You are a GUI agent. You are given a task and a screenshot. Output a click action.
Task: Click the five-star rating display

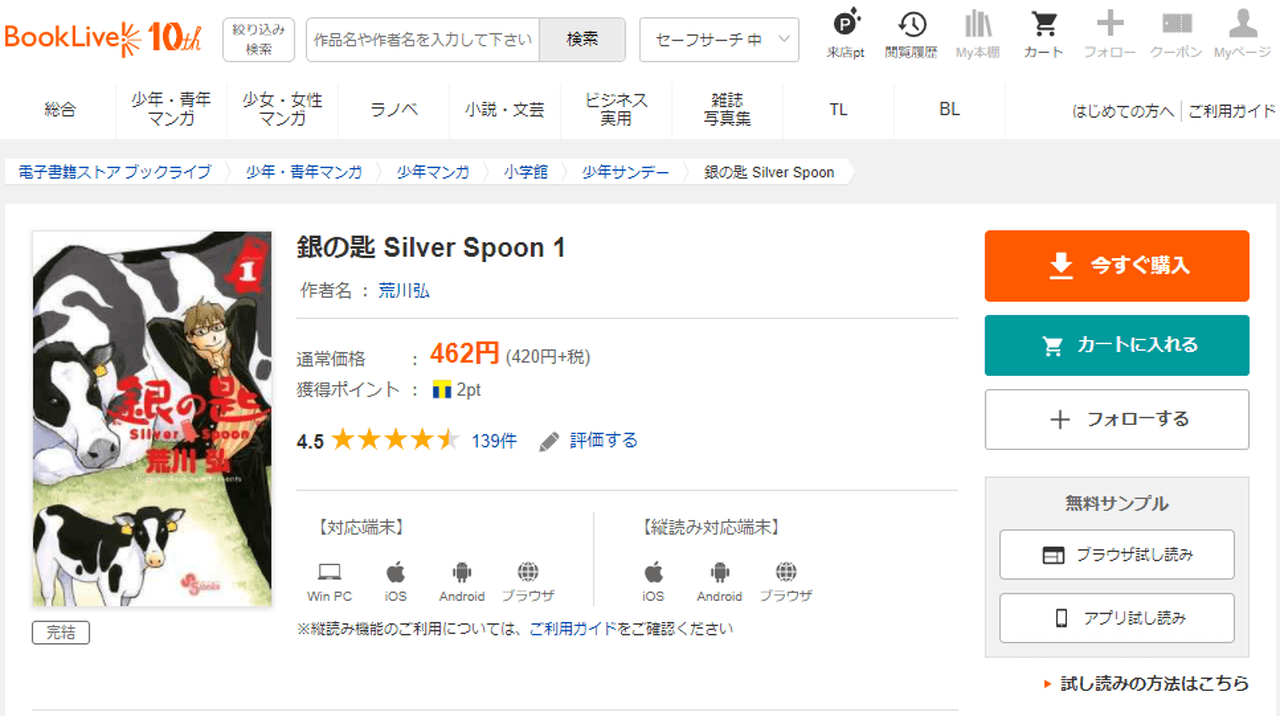coord(395,440)
